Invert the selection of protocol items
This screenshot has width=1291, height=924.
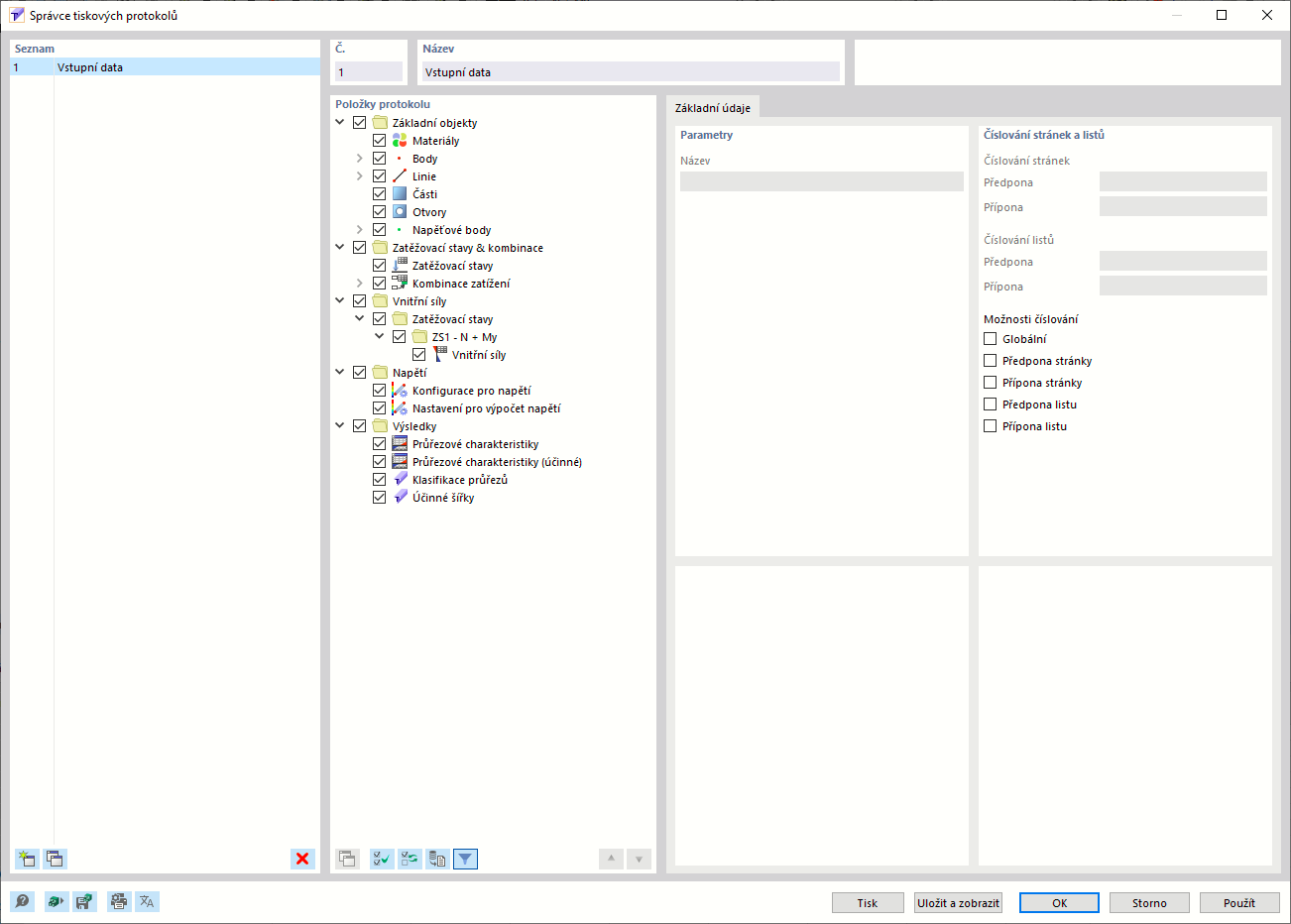point(410,859)
